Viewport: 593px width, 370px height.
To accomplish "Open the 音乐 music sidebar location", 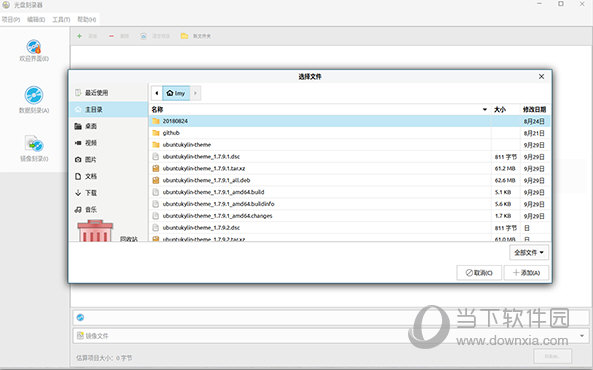I will 109,209.
